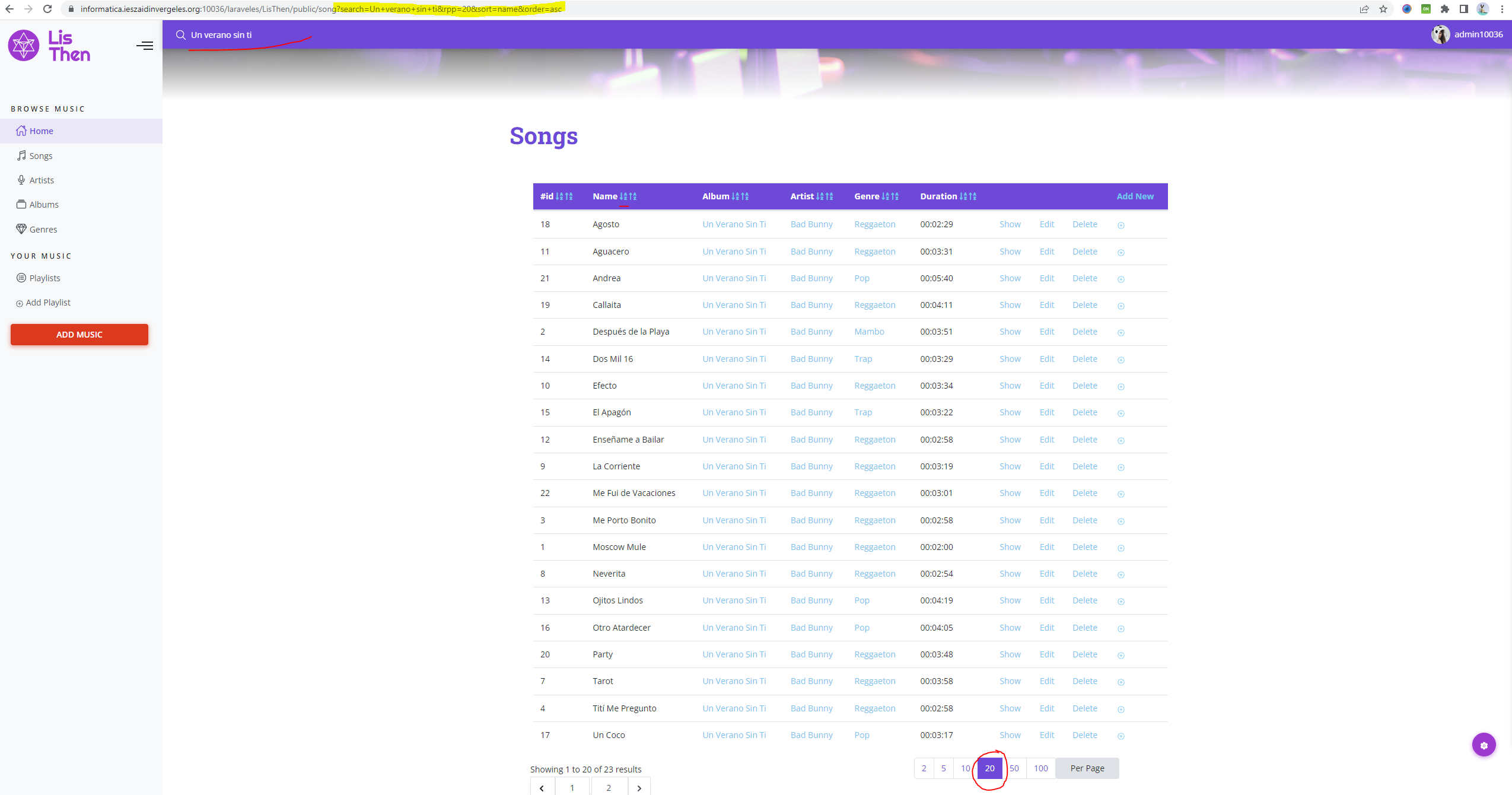Toggle the sidebar hamburger menu
Viewport: 1512px width, 795px height.
[144, 46]
